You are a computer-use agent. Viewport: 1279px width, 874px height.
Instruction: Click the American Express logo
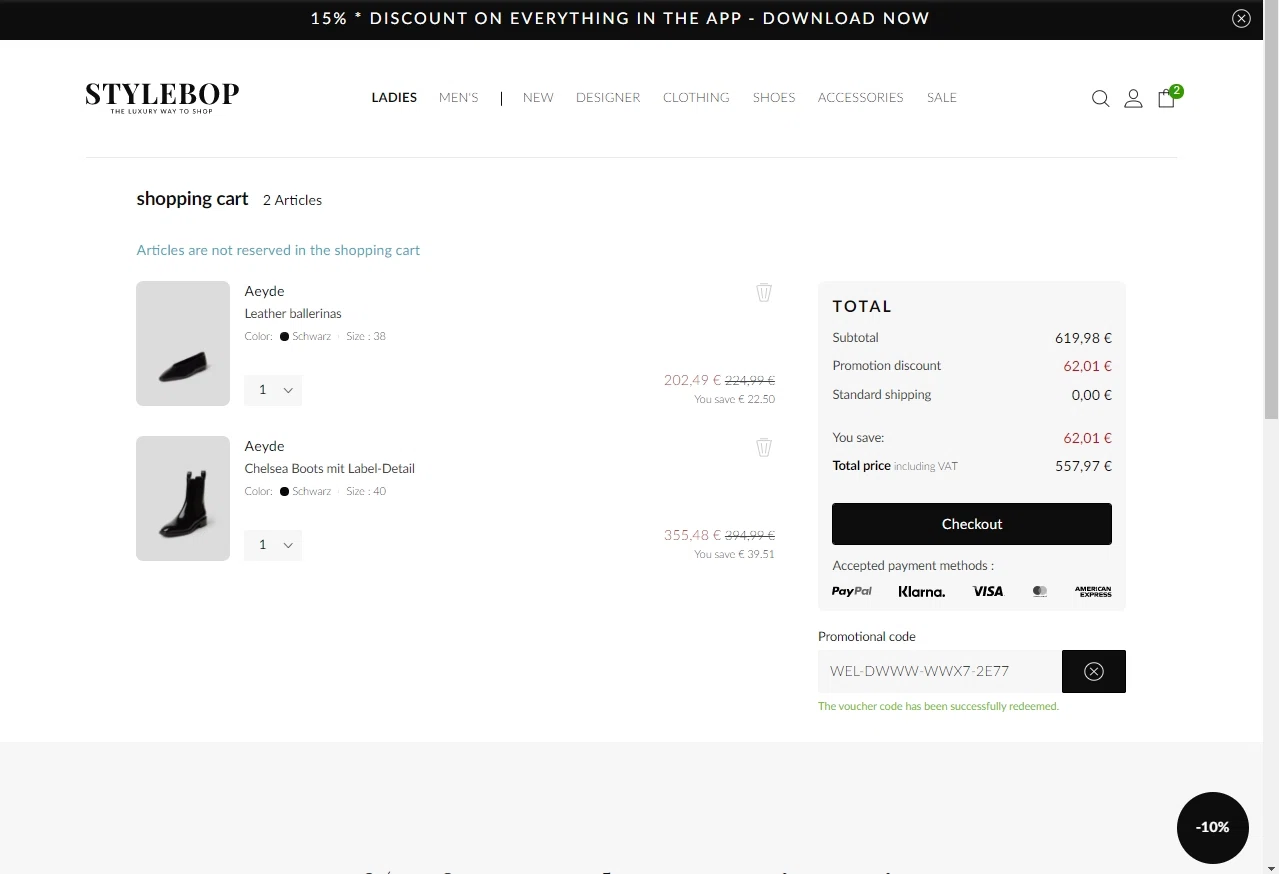click(x=1093, y=591)
